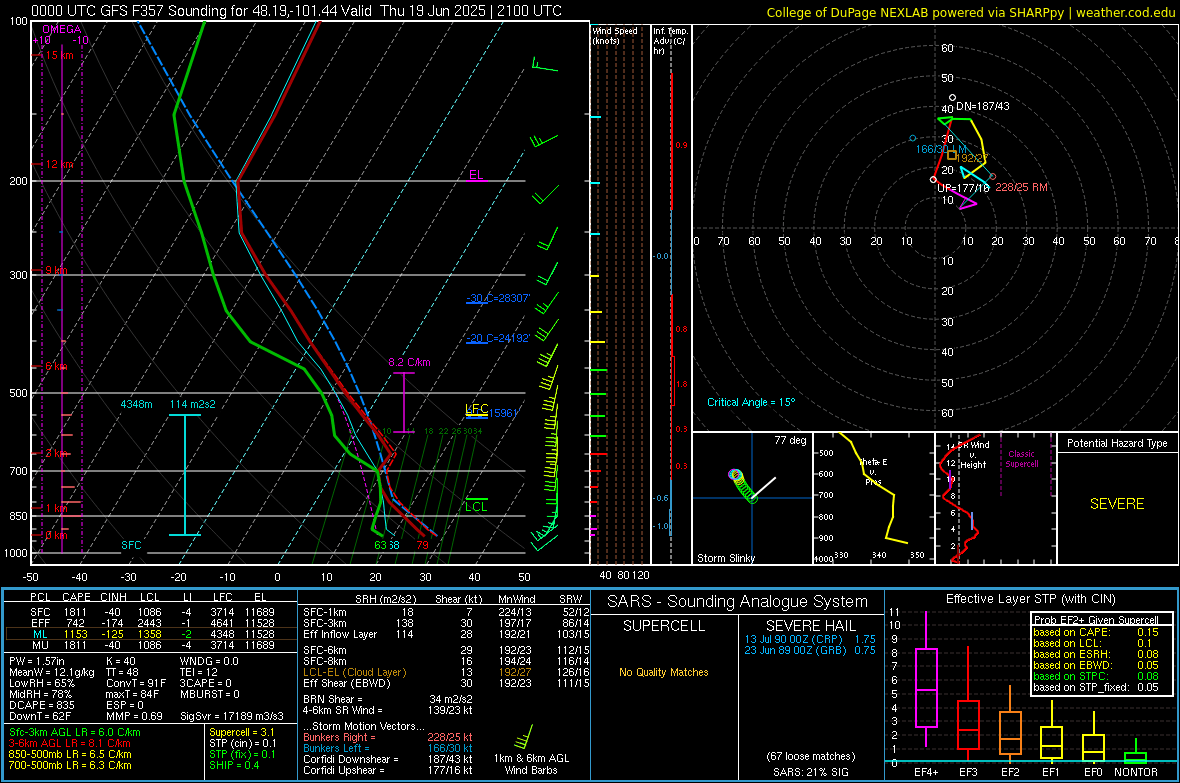This screenshot has width=1180, height=783.
Task: Select the highlighted ML parcel row
Action: (x=151, y=634)
